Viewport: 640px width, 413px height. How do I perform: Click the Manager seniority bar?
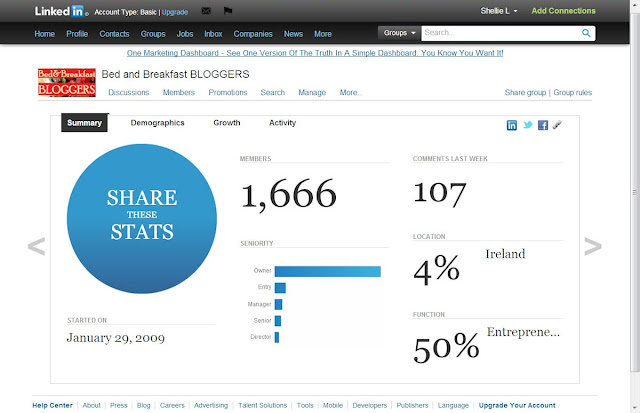278,304
